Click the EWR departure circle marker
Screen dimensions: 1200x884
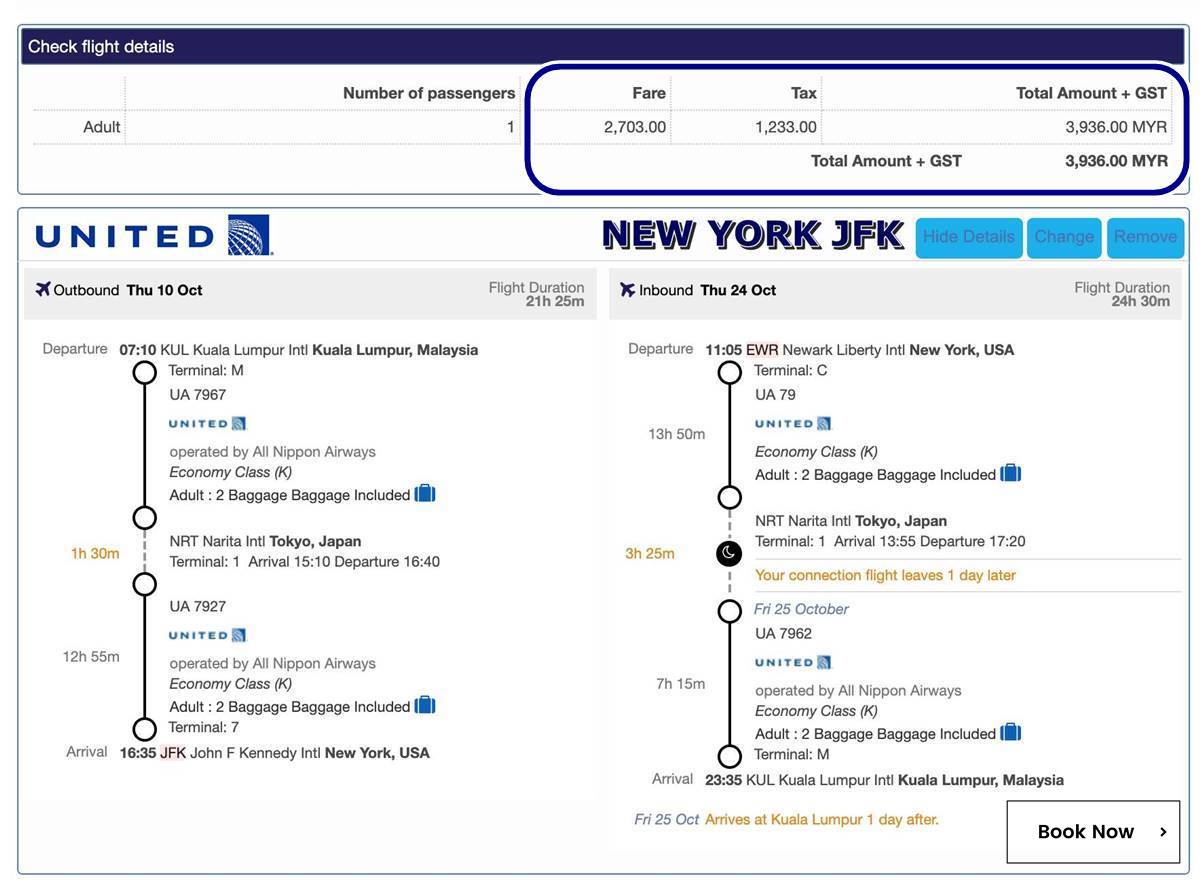click(x=730, y=373)
